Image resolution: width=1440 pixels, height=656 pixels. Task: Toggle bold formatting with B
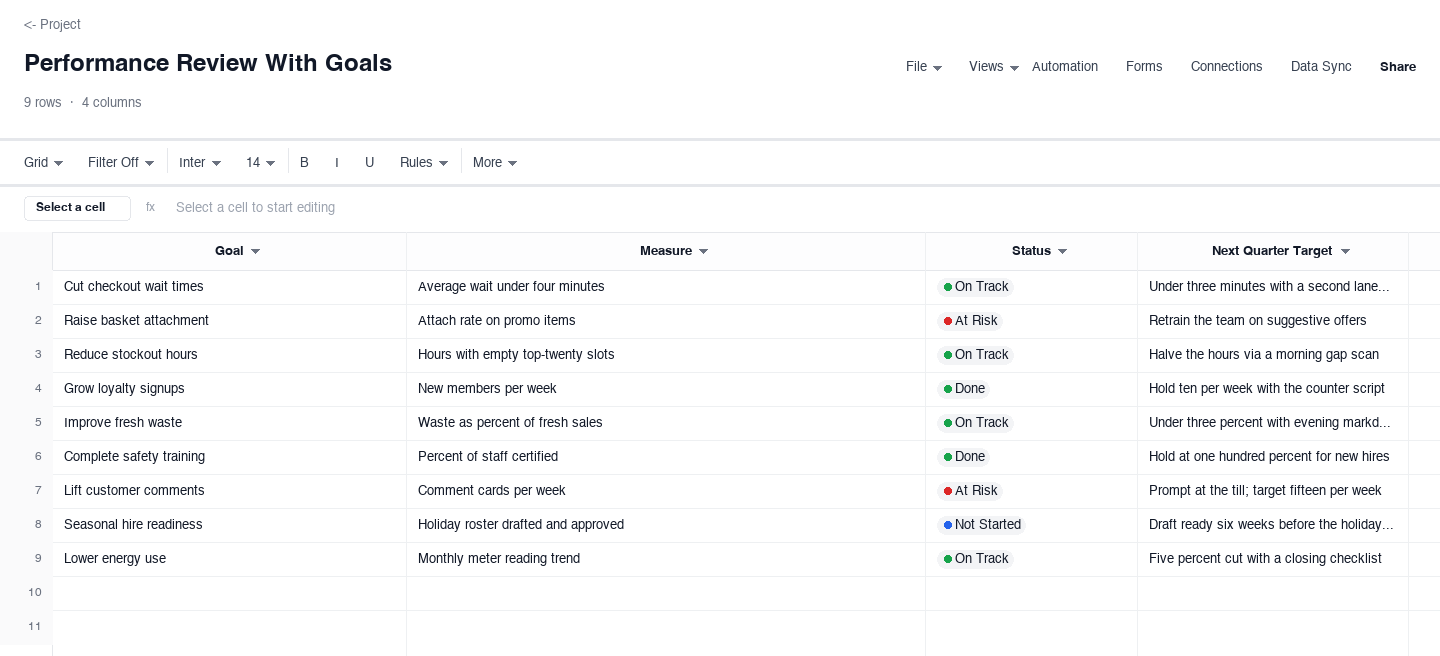click(x=304, y=162)
